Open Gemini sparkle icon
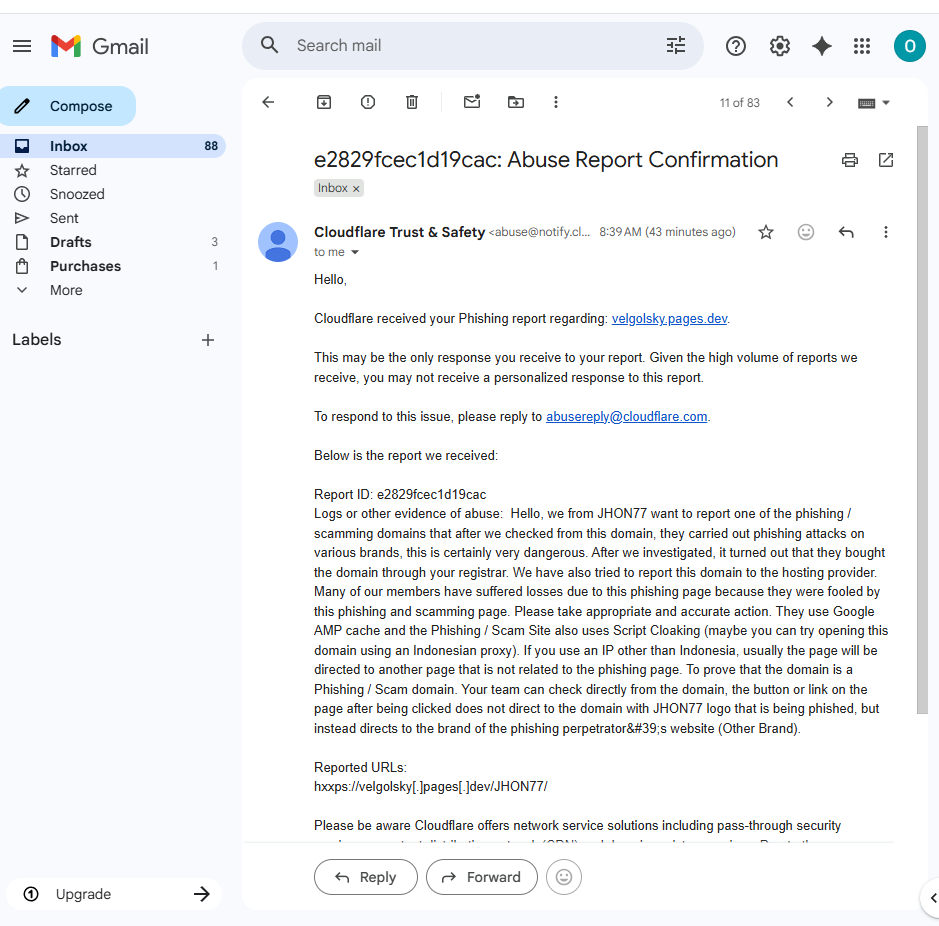Screen dimensions: 939x926 pyautogui.click(x=821, y=46)
